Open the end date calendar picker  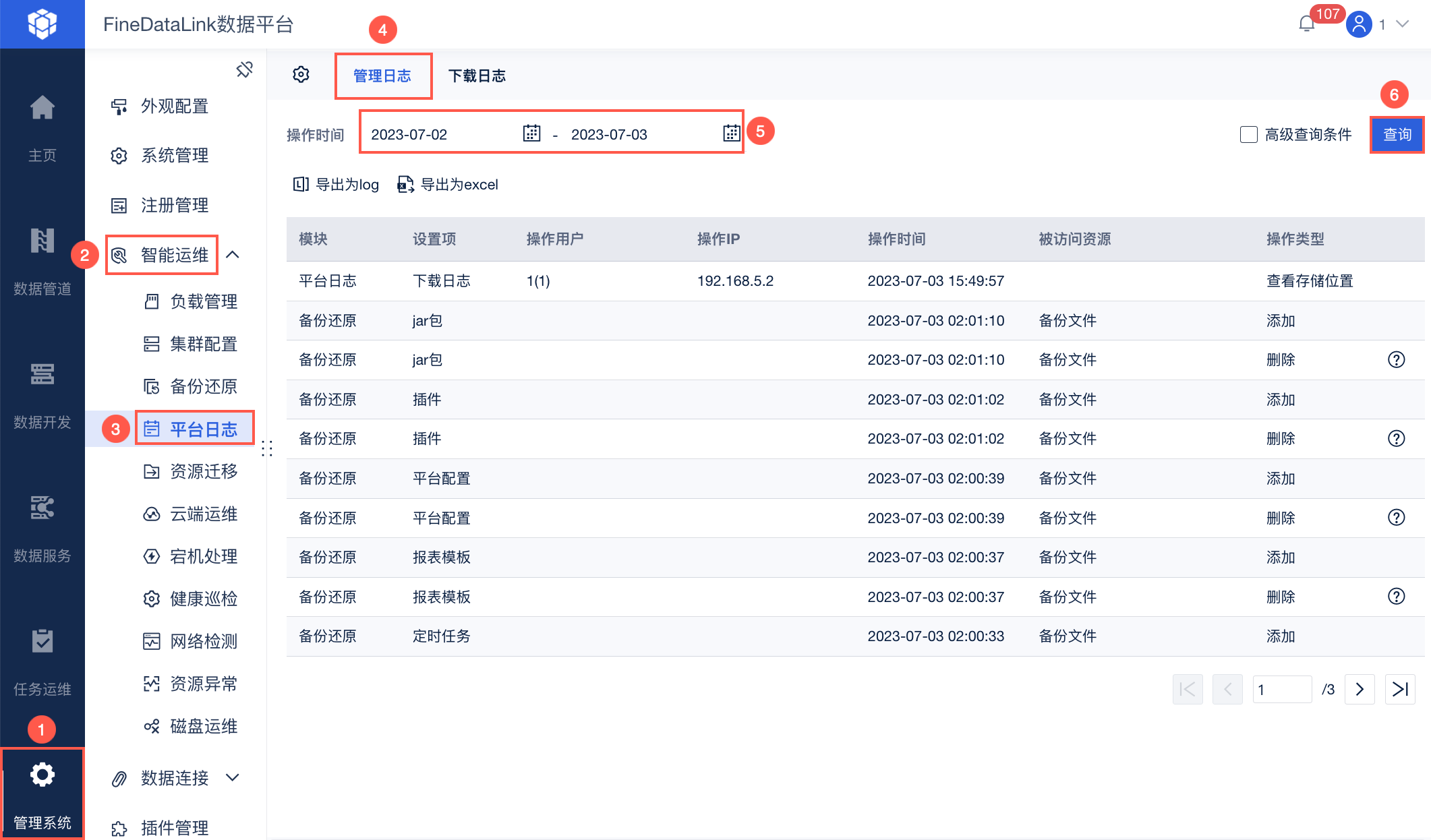tap(731, 133)
